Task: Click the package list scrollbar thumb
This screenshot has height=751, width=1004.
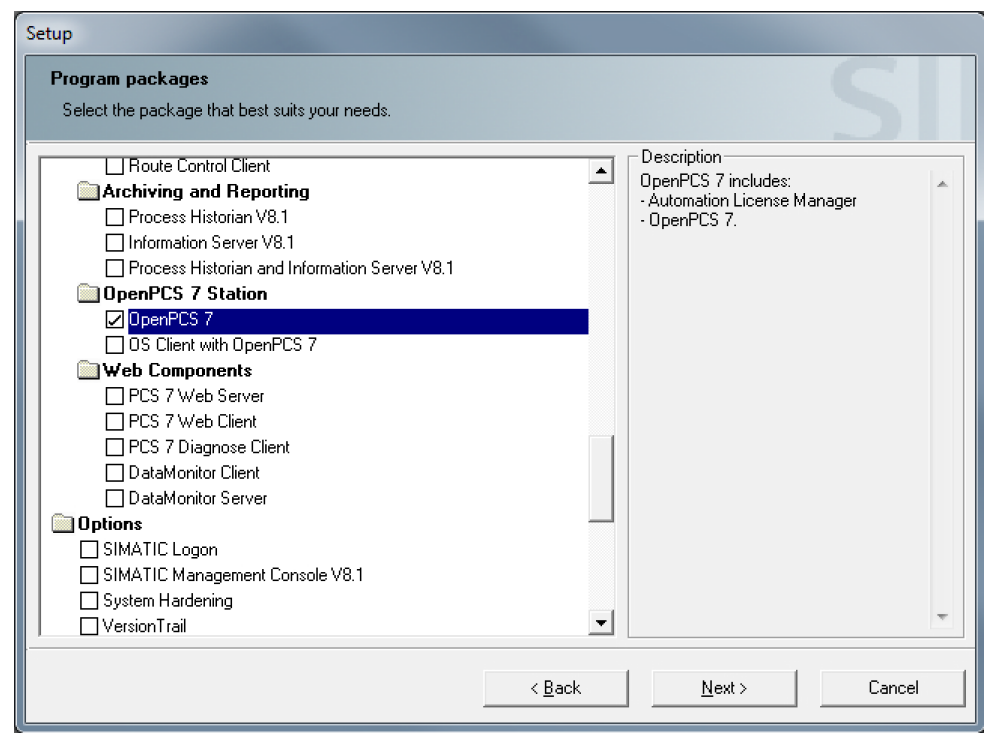Action: pyautogui.click(x=600, y=478)
